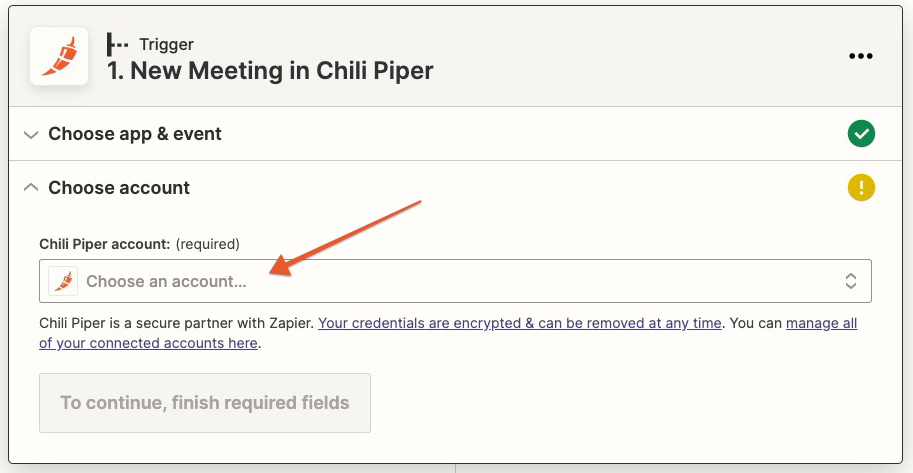Click the yellow warning icon on Choose account
The image size is (913, 473).
(x=861, y=187)
